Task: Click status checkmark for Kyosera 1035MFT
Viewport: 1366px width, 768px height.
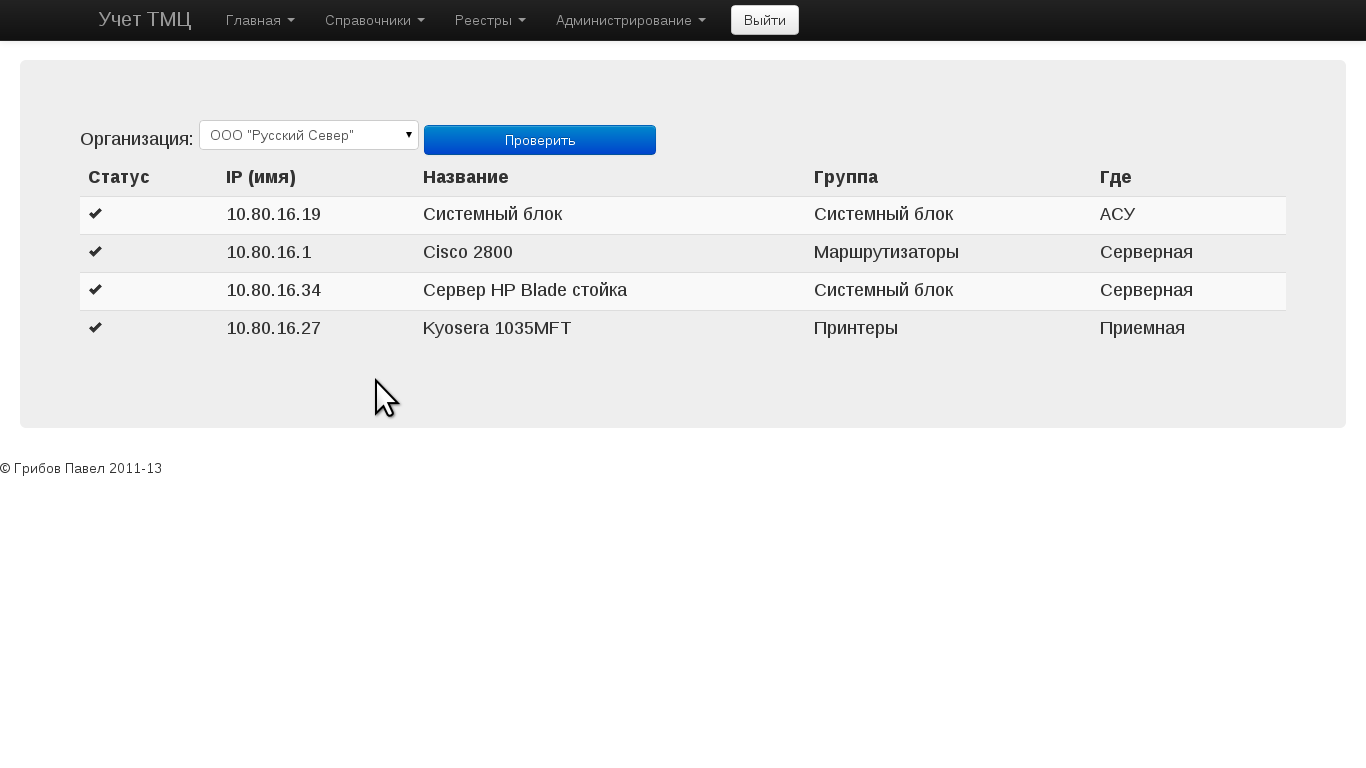Action: pyautogui.click(x=95, y=328)
